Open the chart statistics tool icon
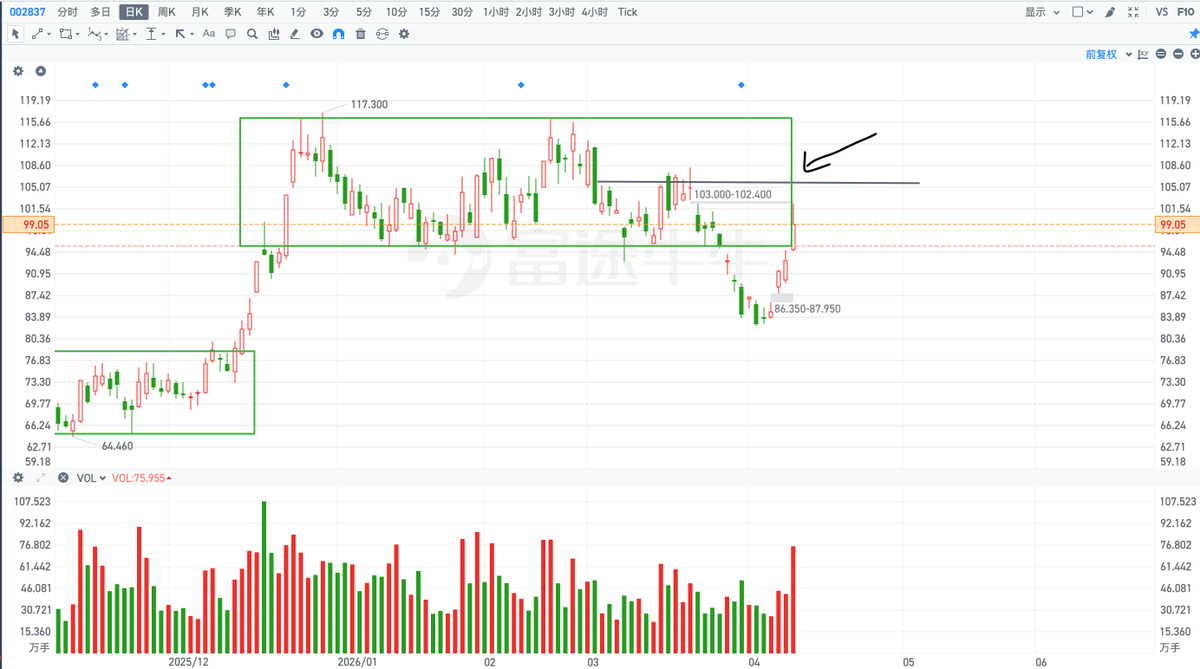This screenshot has width=1200, height=669. pyautogui.click(x=274, y=34)
